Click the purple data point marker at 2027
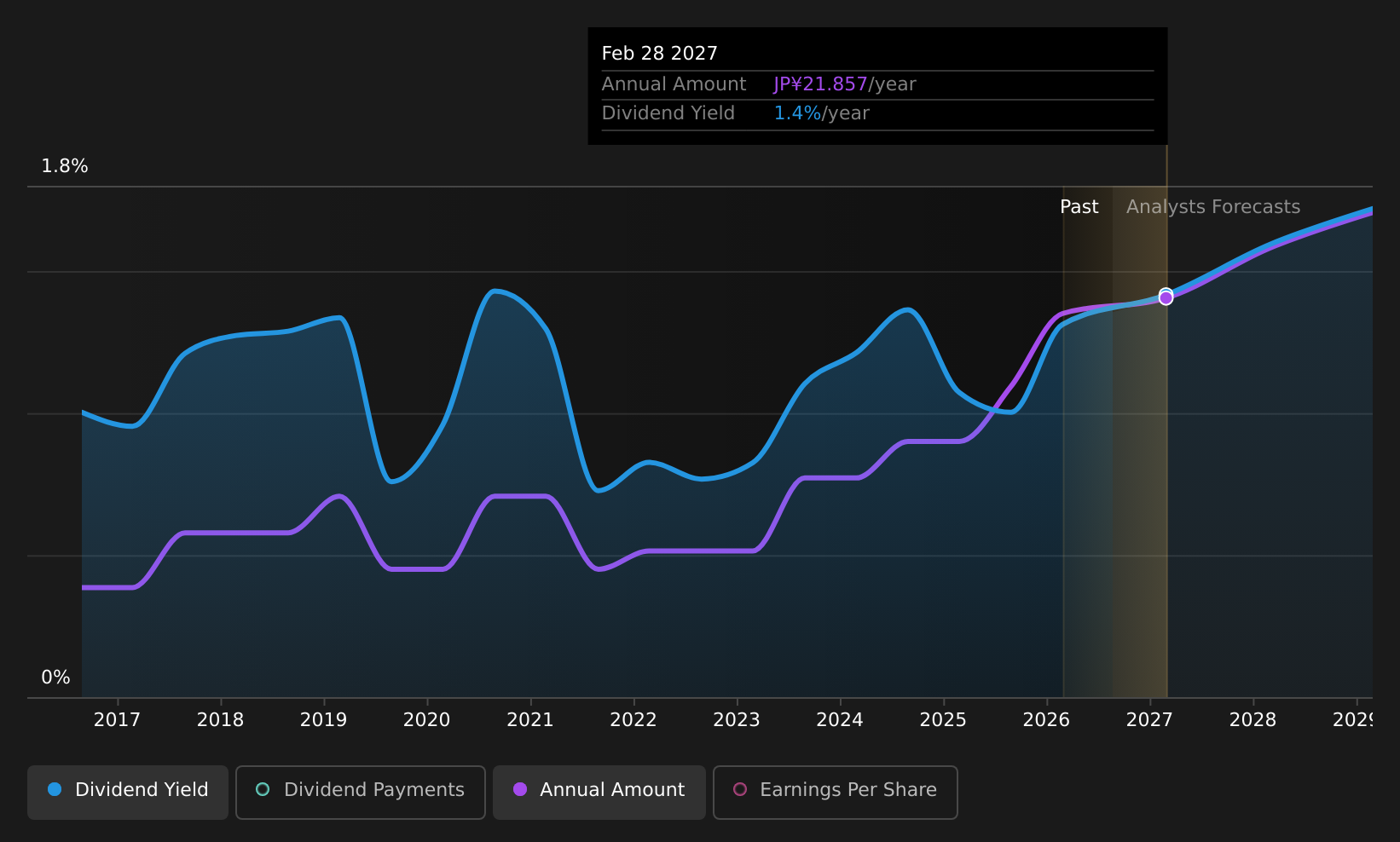The height and width of the screenshot is (842, 1400). pos(1166,297)
